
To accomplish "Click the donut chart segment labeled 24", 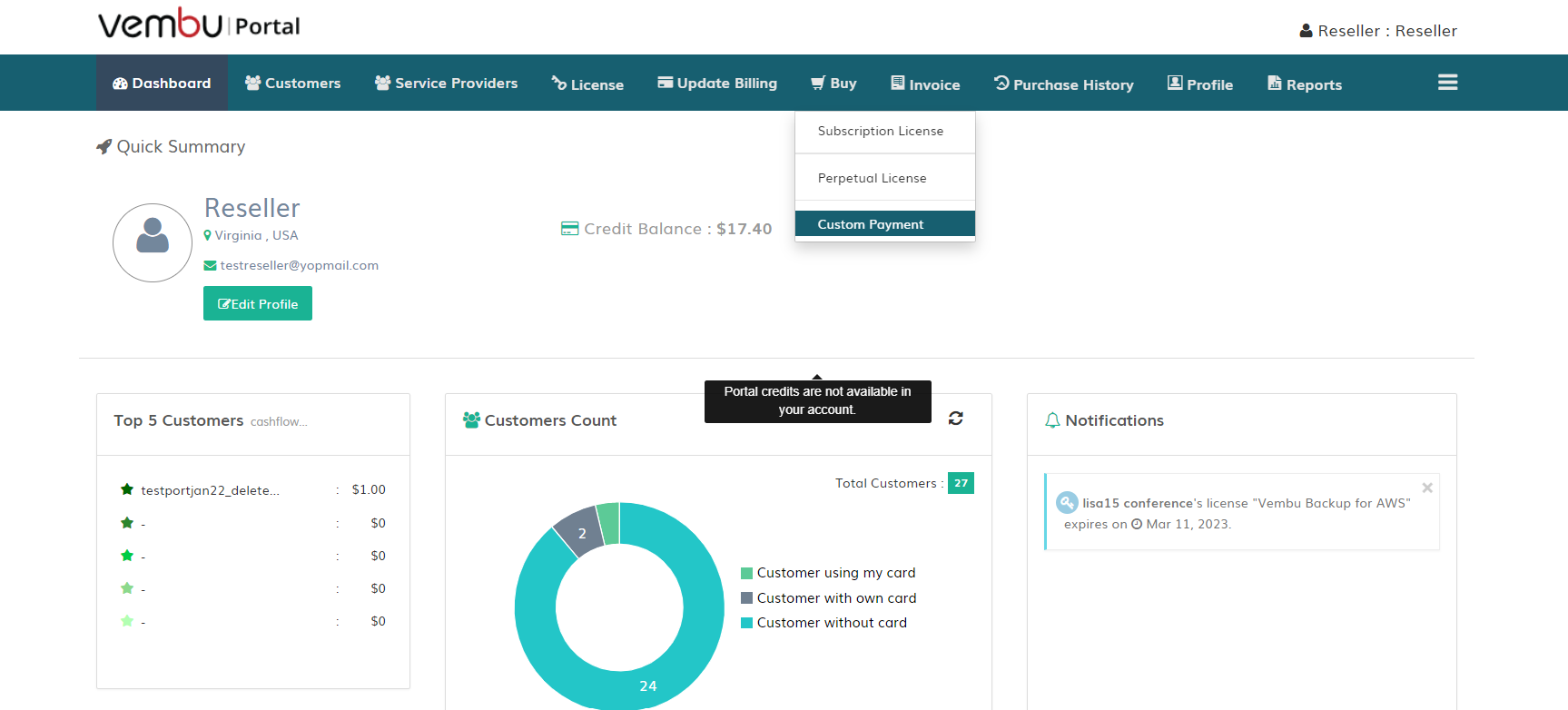I will coord(648,685).
